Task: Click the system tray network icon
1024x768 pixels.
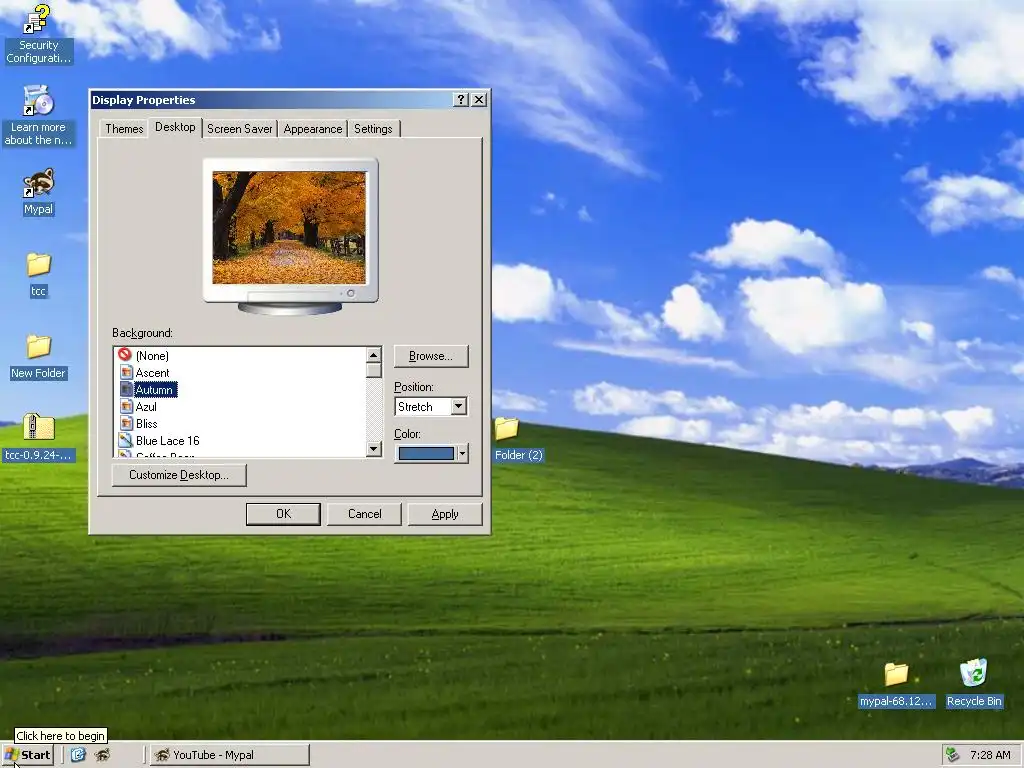Action: pyautogui.click(x=953, y=755)
